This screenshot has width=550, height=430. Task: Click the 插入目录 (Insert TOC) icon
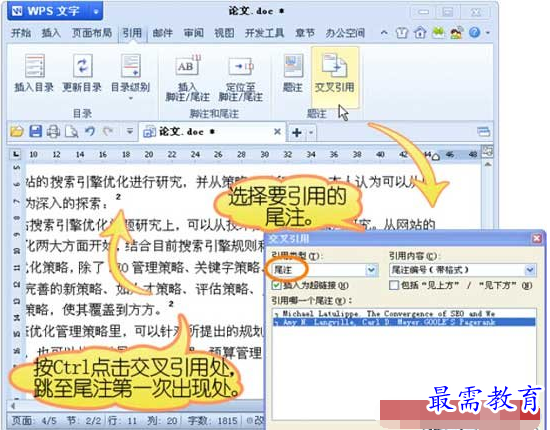pos(35,66)
